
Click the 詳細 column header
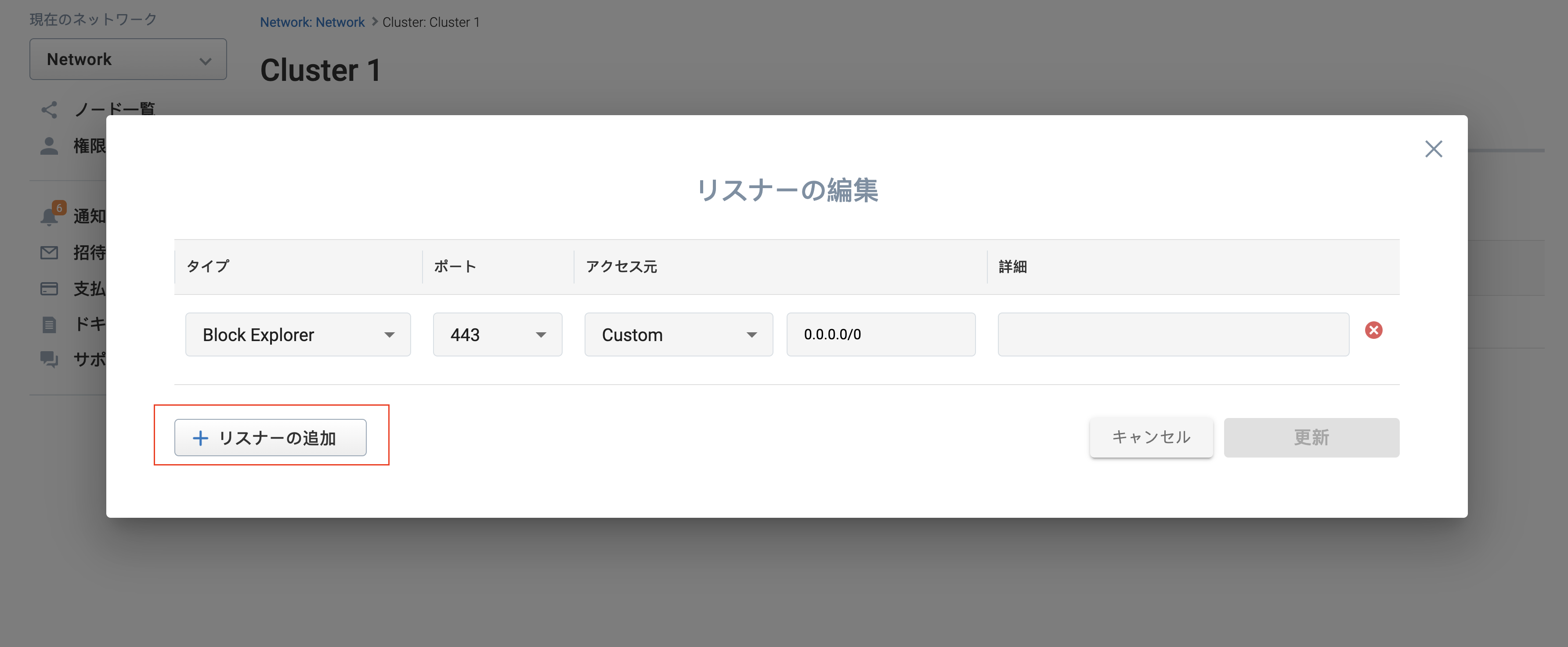coord(1013,266)
